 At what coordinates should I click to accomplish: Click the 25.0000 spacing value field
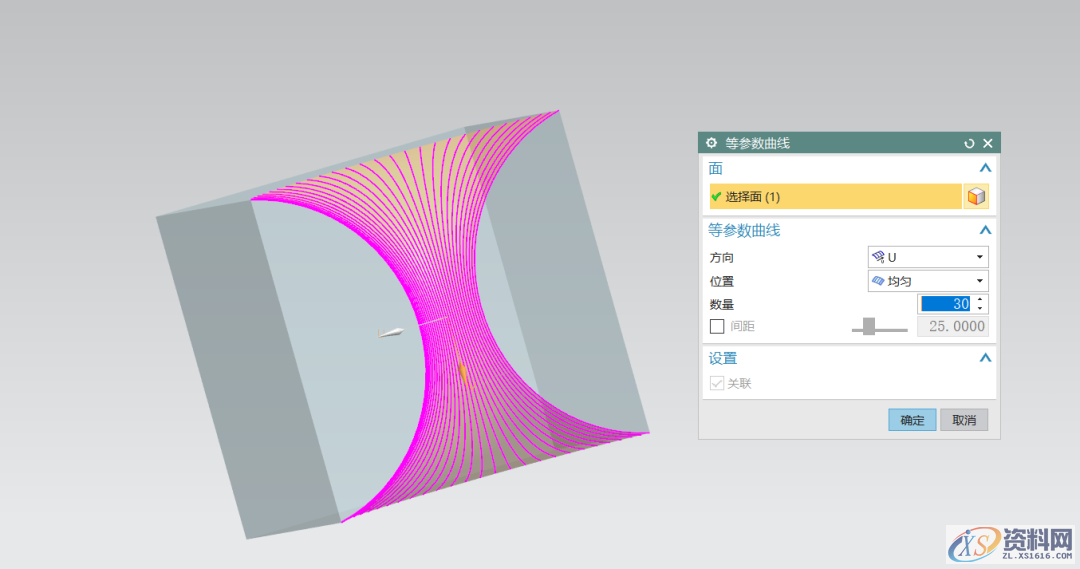tap(952, 327)
